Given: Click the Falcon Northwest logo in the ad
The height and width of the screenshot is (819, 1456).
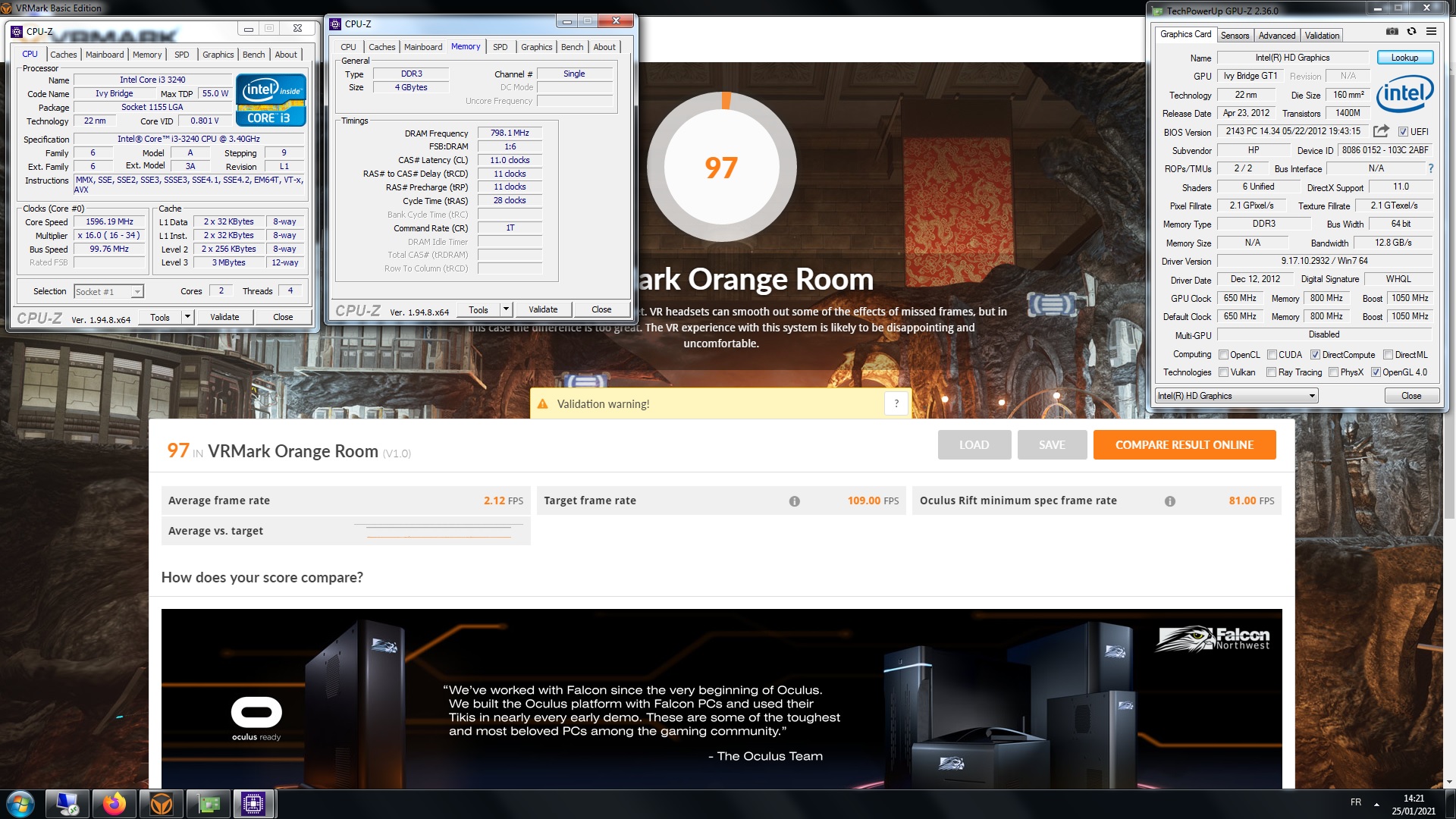Looking at the screenshot, I should pyautogui.click(x=1213, y=639).
